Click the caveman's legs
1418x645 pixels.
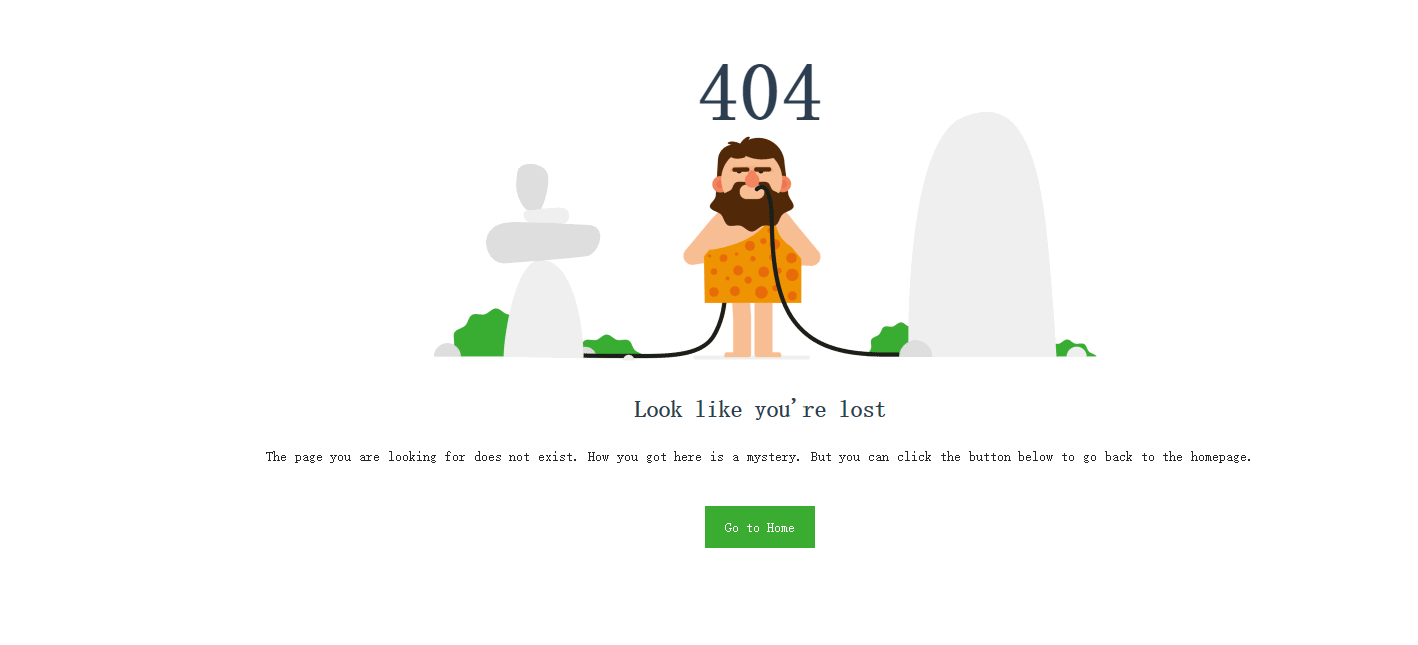tap(752, 329)
